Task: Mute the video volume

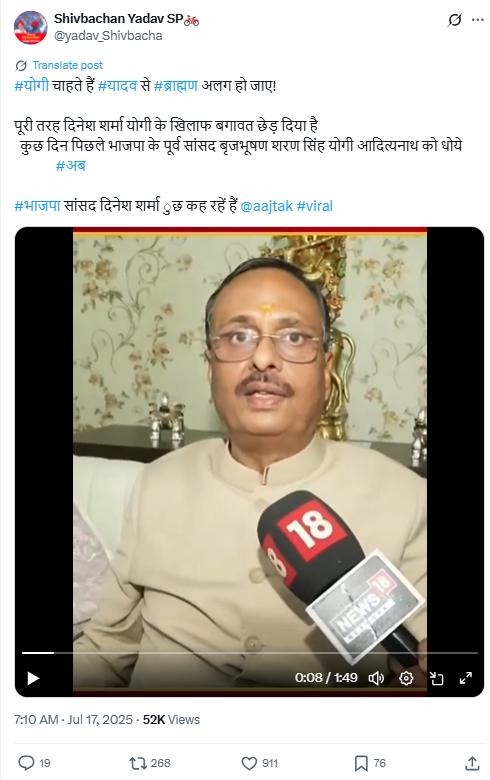Action: pyautogui.click(x=376, y=678)
